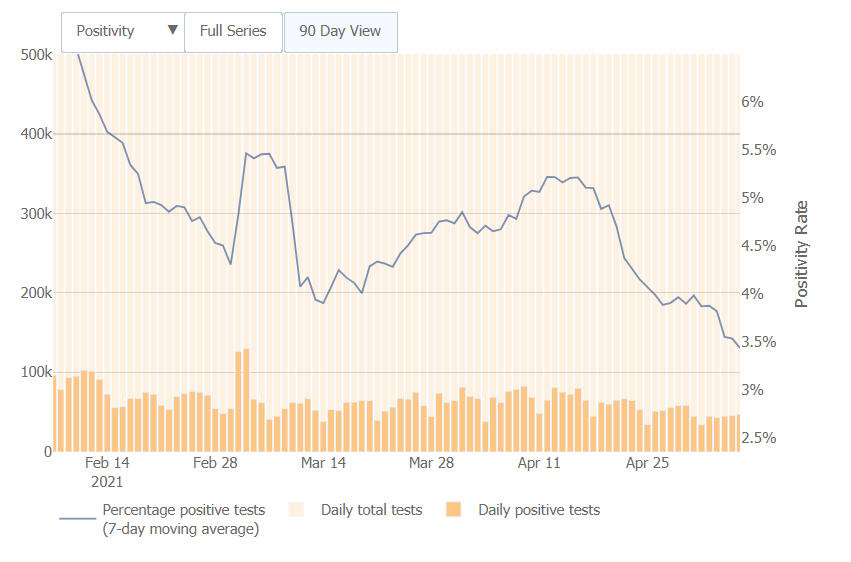Viewport: 851px width, 562px height.
Task: Click the Mar 28 x-axis date label
Action: 431,463
